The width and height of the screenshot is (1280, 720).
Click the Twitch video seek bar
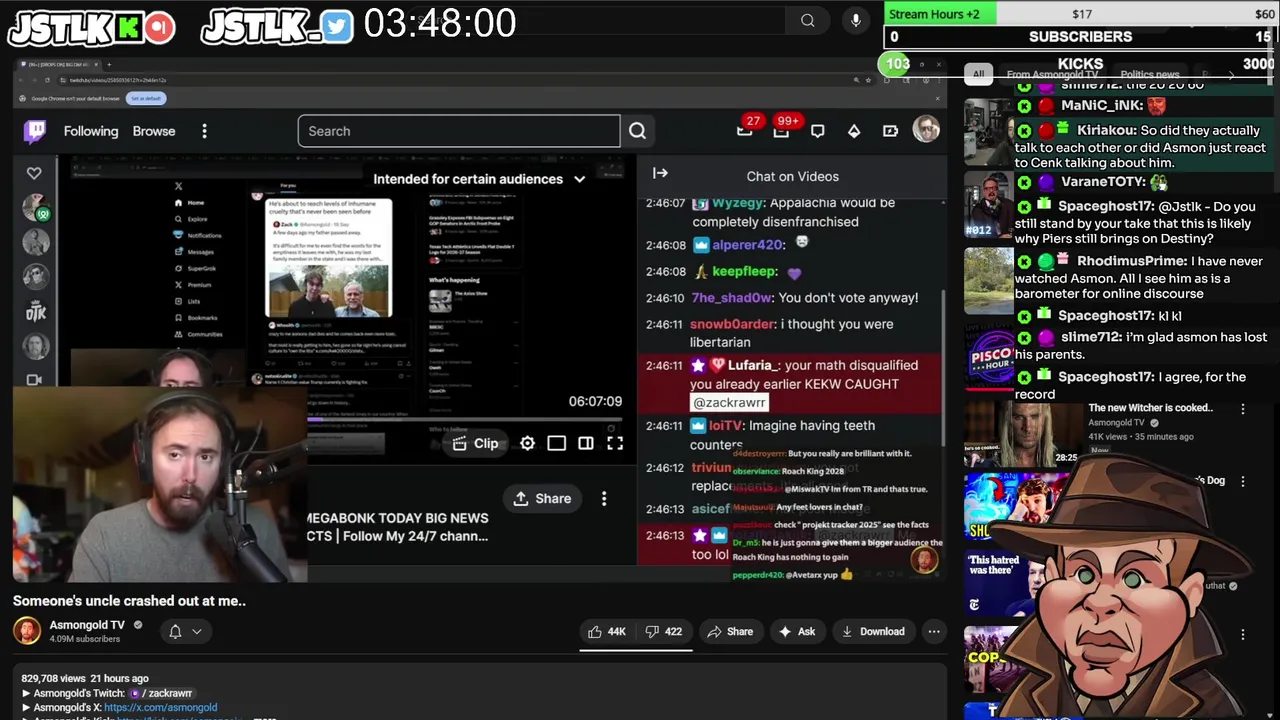point(465,421)
